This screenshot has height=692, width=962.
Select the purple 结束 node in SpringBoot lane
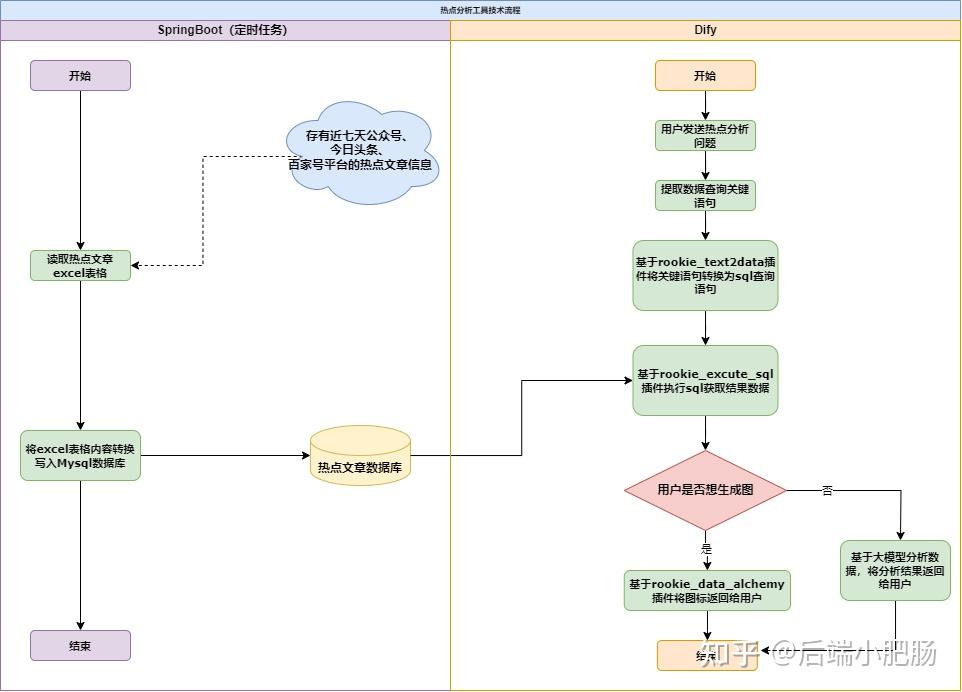pos(80,645)
